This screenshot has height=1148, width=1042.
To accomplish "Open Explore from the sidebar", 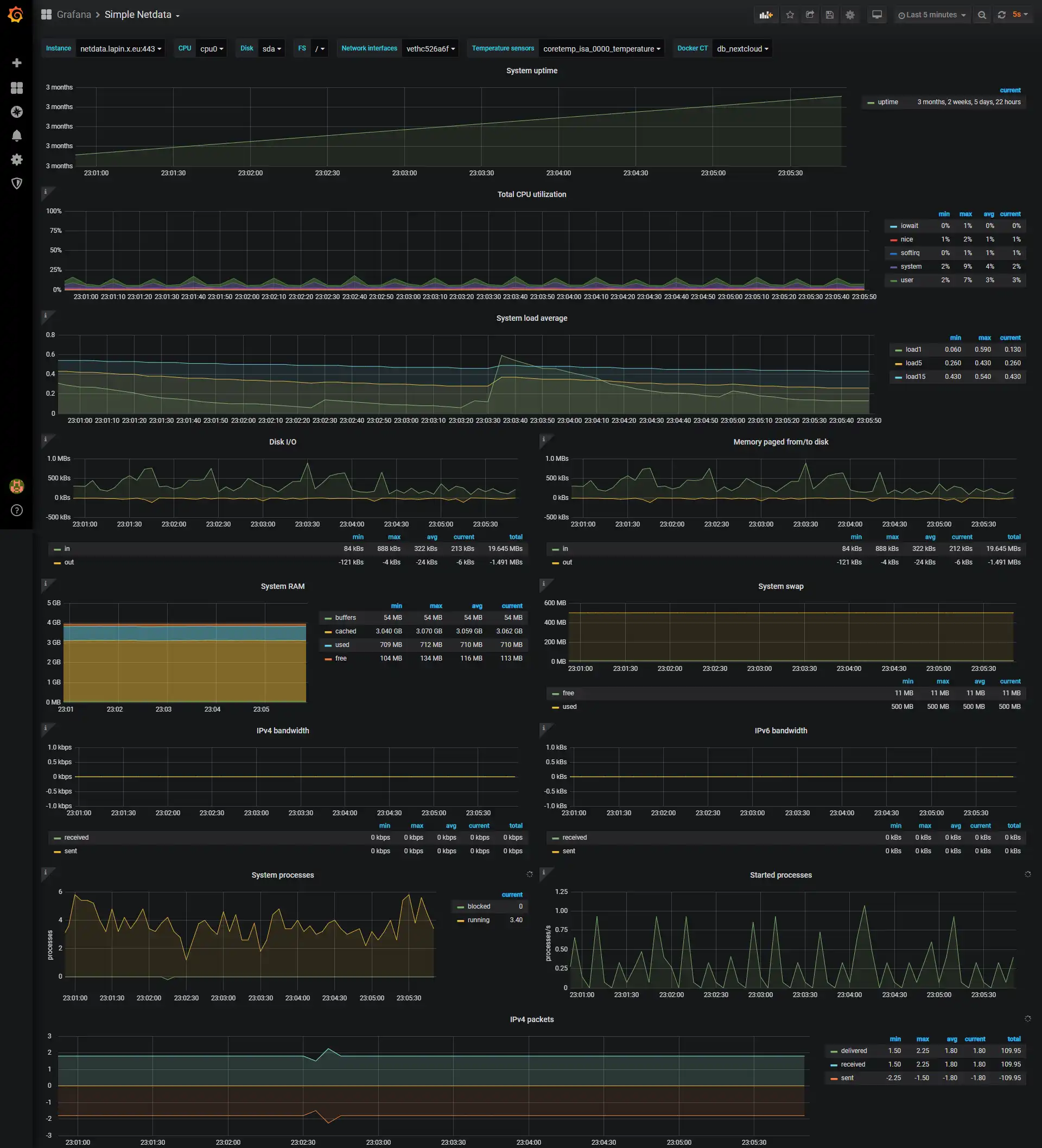I will [x=16, y=112].
